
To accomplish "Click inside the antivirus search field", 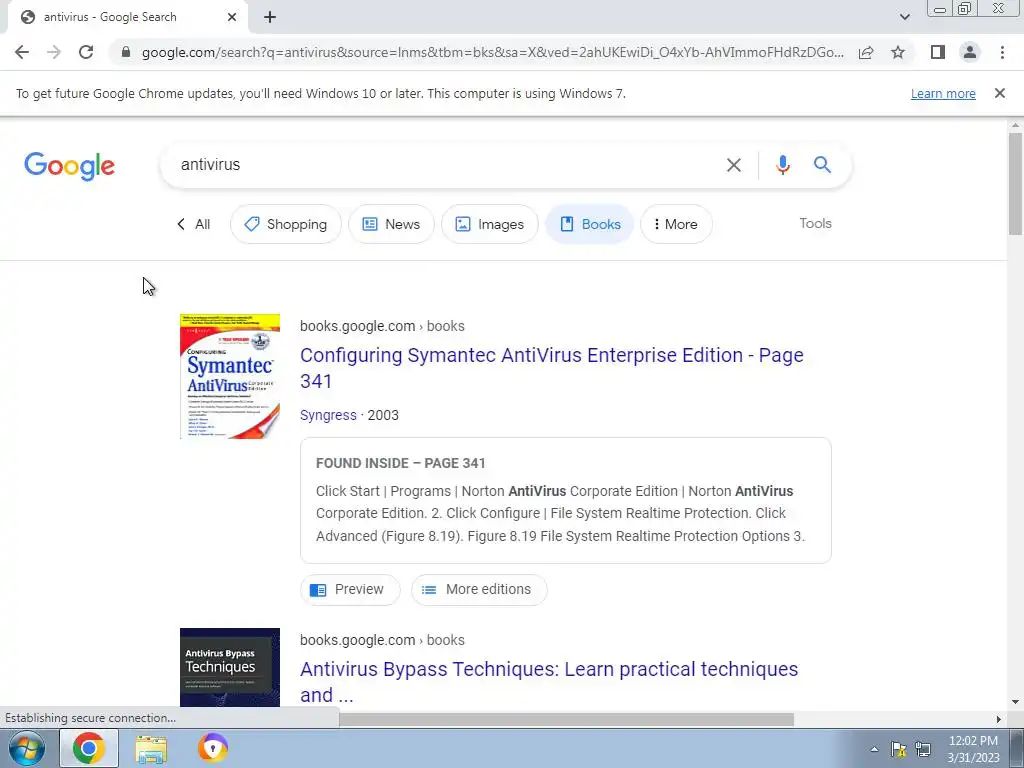I will tap(444, 165).
